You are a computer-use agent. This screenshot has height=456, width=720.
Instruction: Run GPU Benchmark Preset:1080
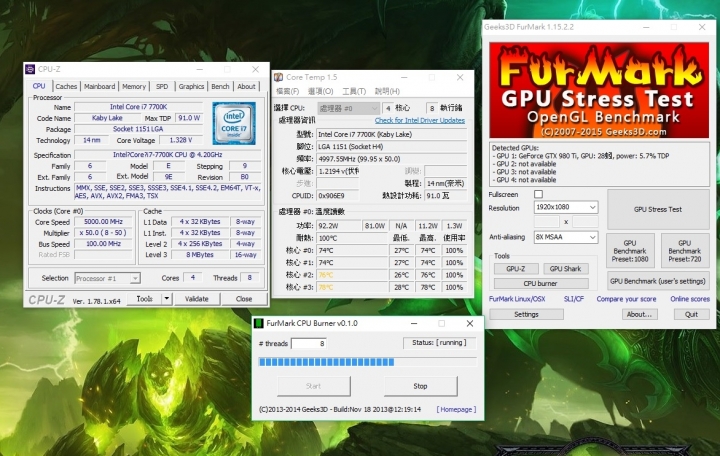630,251
